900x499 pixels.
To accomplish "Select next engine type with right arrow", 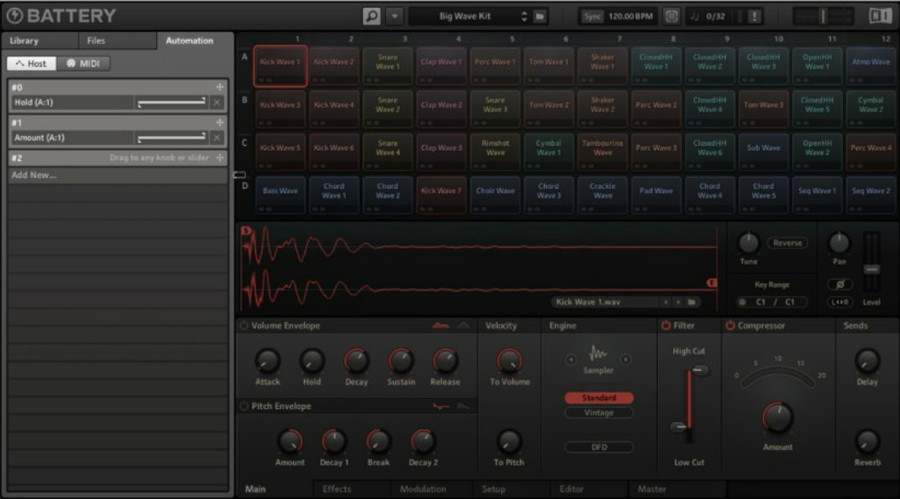I will [626, 359].
